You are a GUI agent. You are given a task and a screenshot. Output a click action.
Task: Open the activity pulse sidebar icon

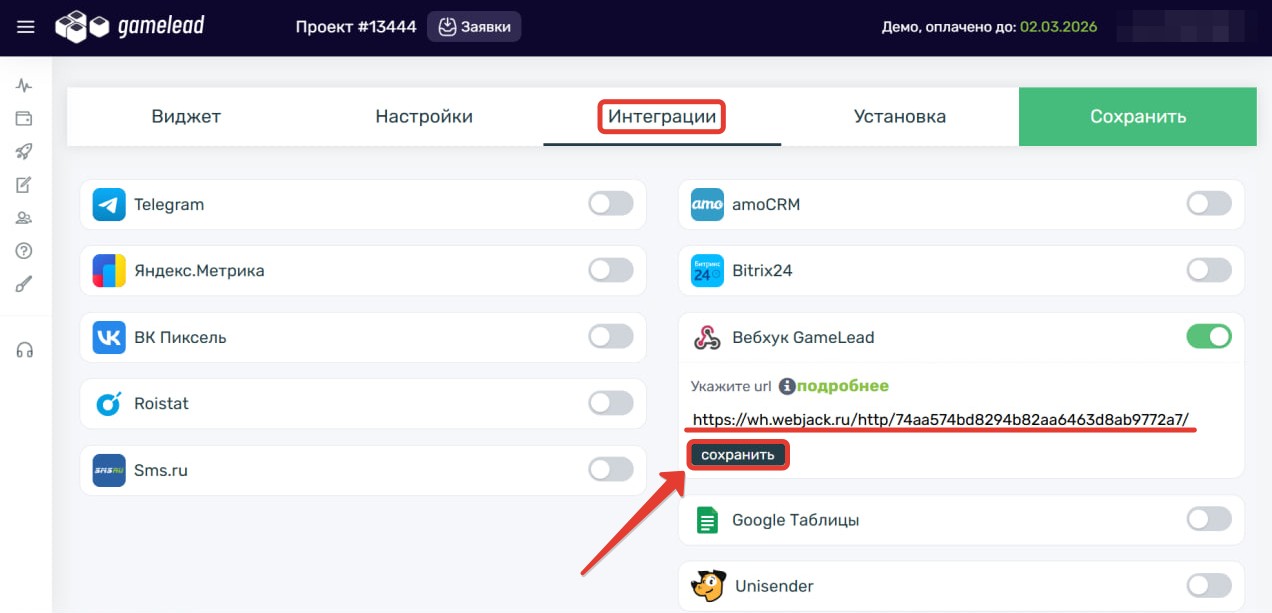[25, 86]
